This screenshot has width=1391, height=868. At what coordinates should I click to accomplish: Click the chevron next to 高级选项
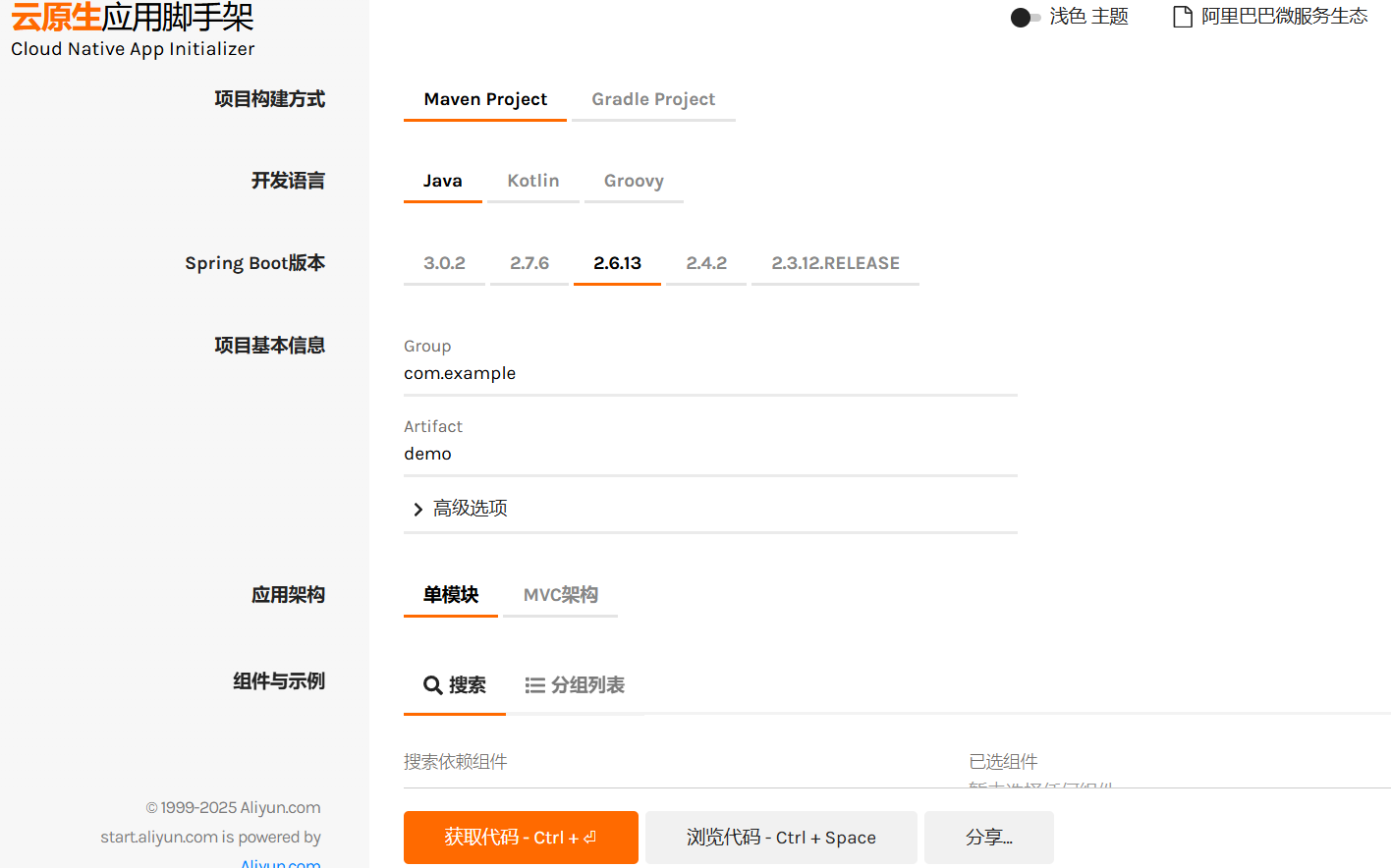(x=418, y=510)
